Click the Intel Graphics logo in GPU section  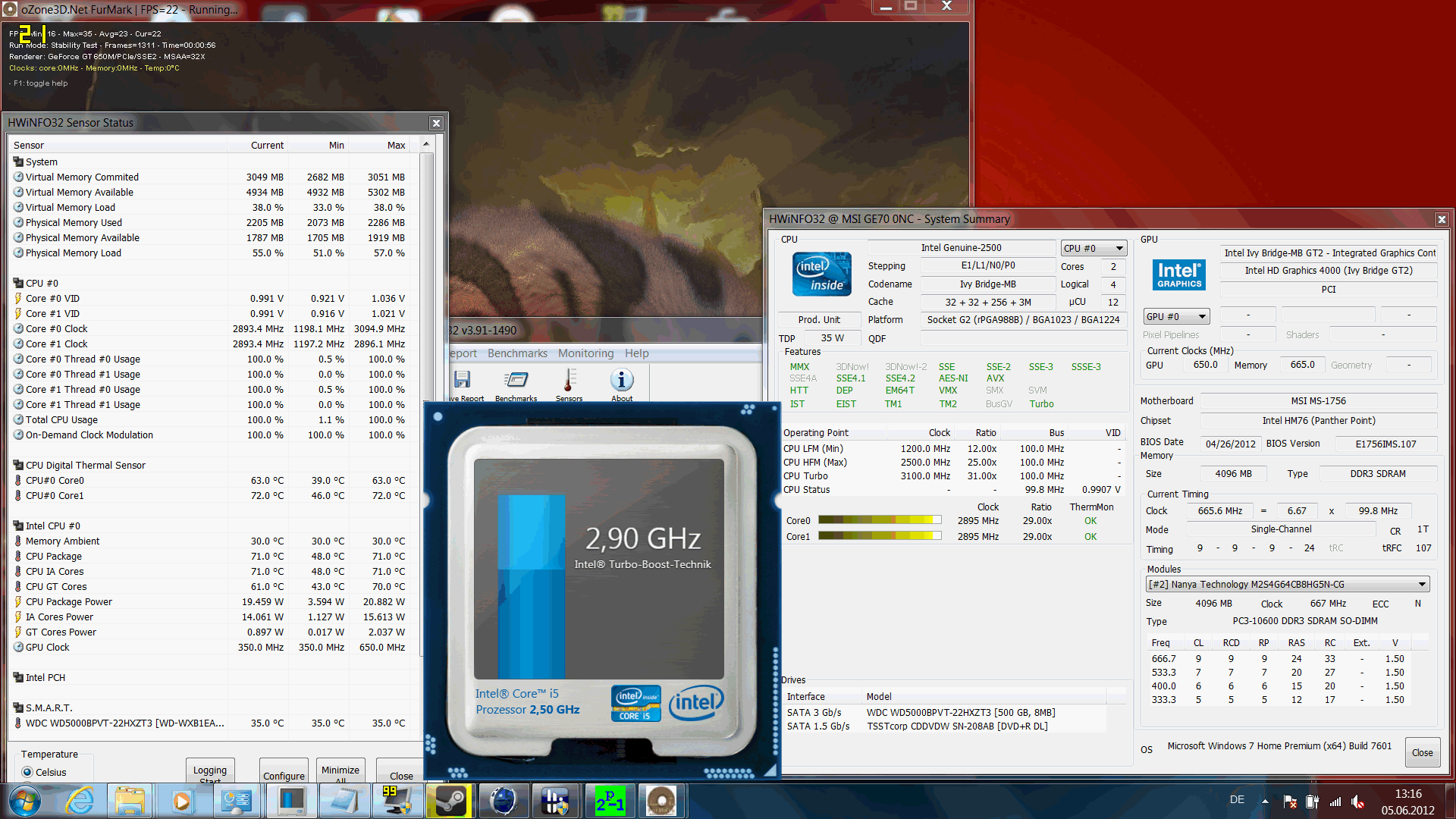click(x=1179, y=275)
